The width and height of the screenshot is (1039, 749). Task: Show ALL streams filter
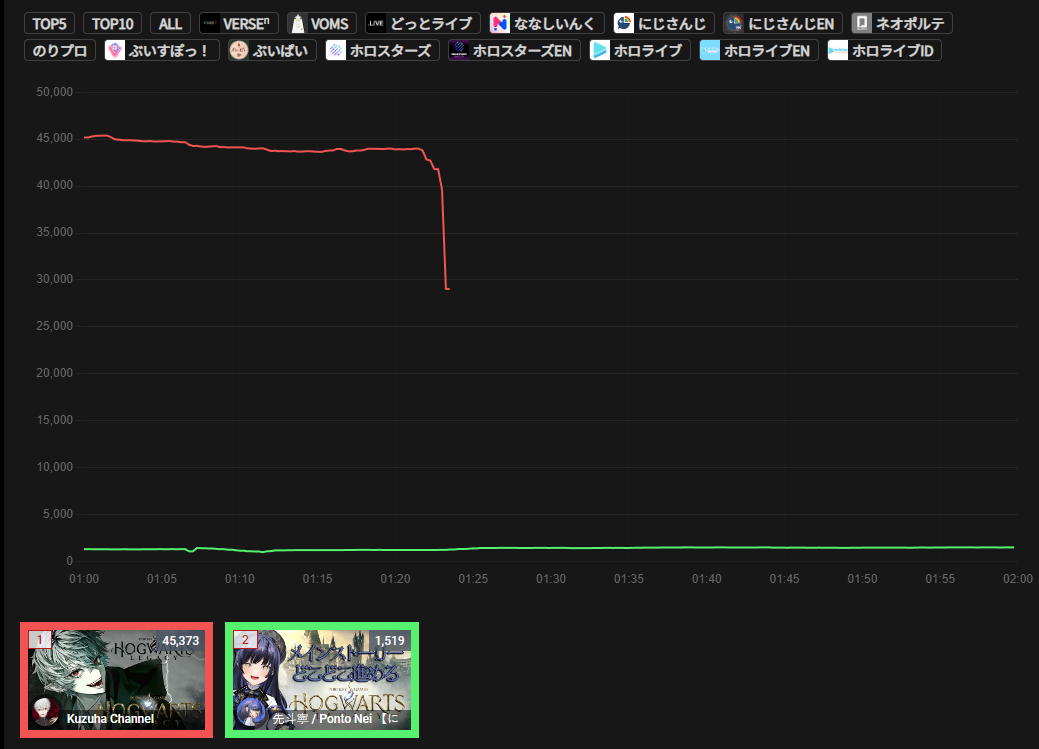click(x=170, y=24)
